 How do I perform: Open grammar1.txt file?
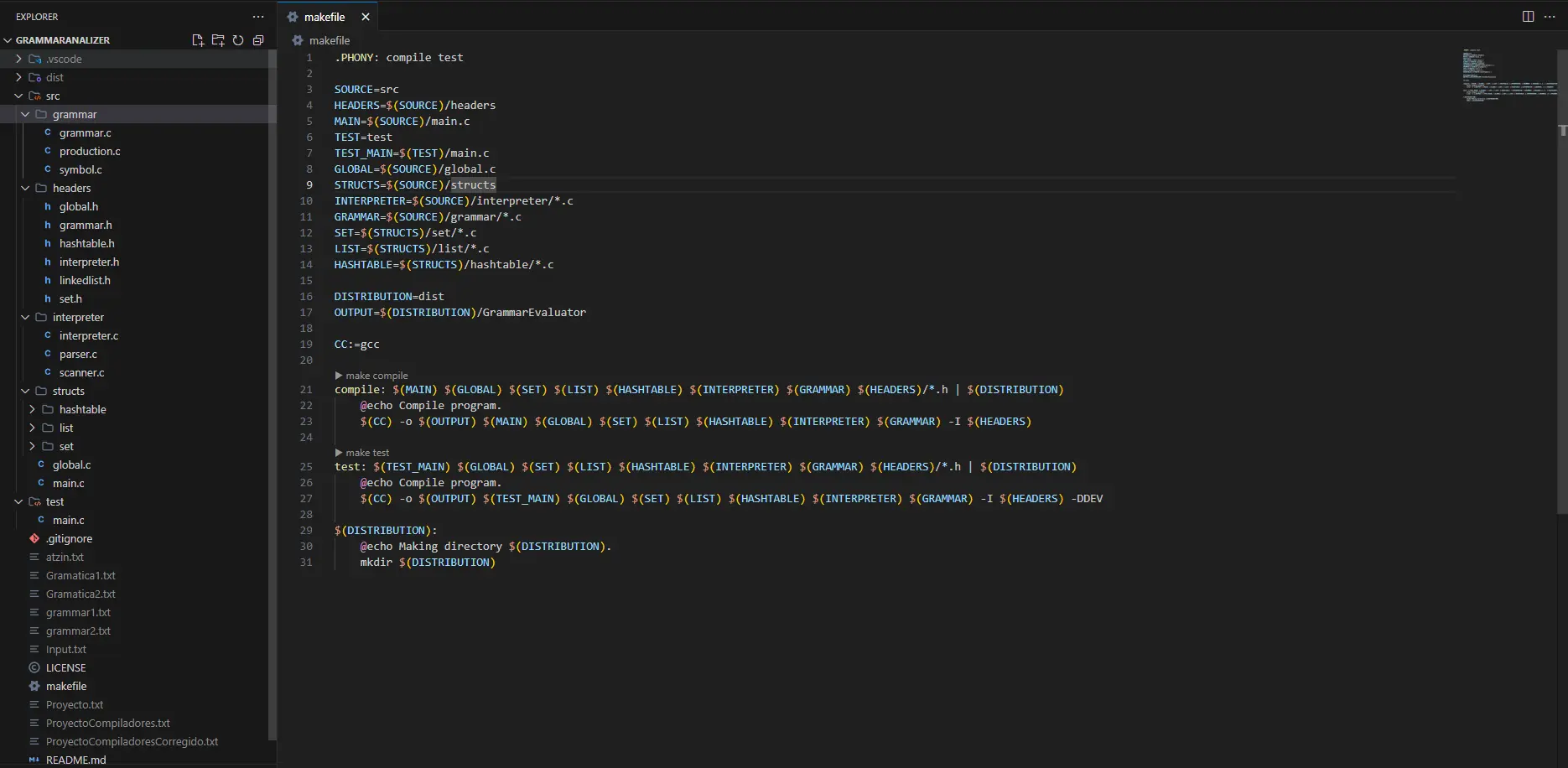pos(138,612)
